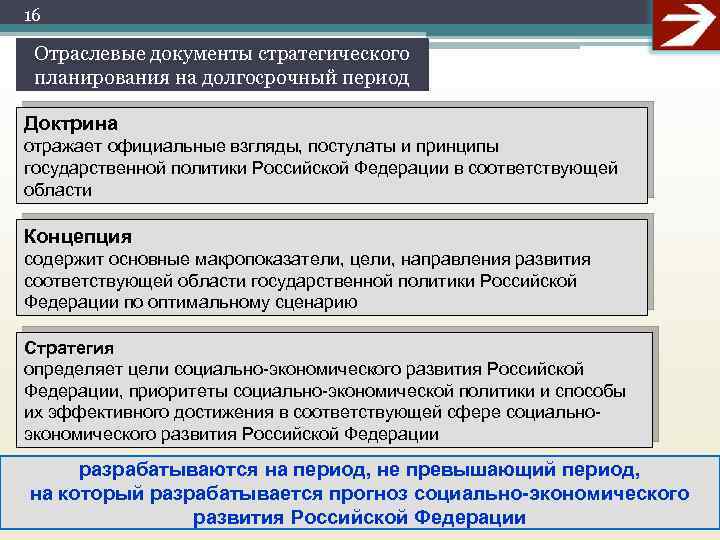Click the line 'определяет цели социально-экономического развития Российской'
Screen dimensions: 720x540
[304, 369]
